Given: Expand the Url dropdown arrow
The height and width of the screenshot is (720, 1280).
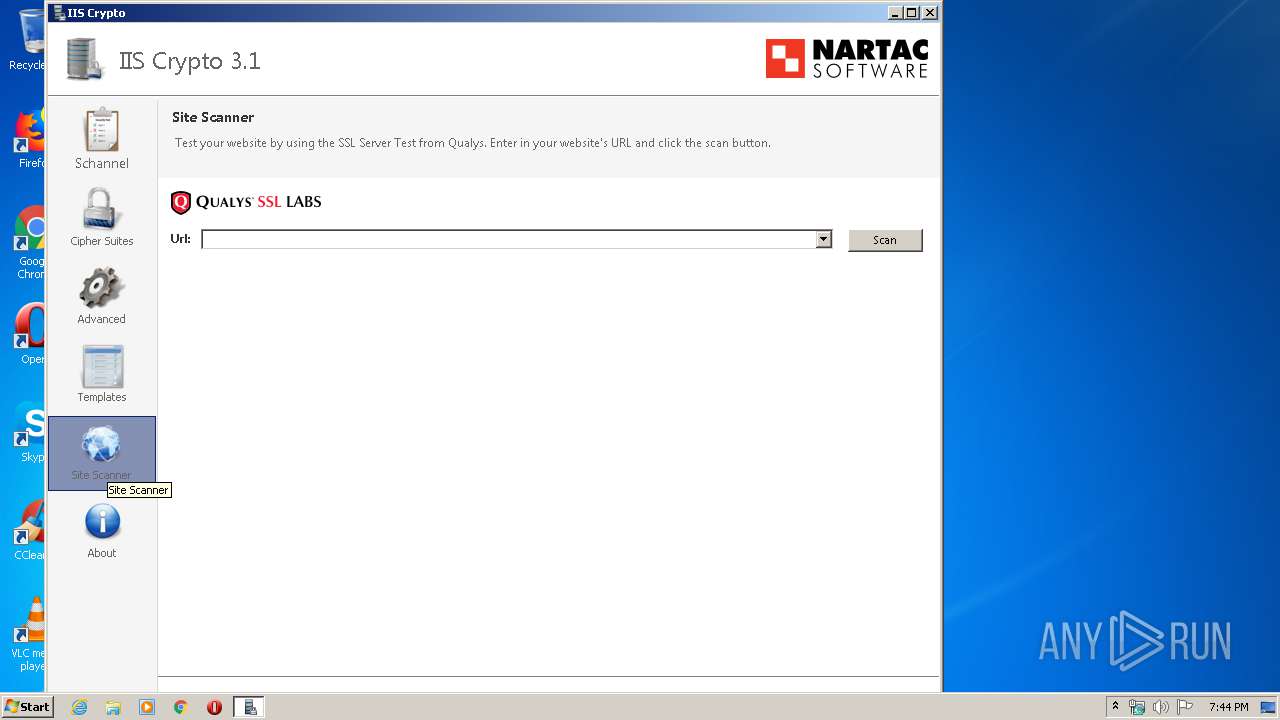Looking at the screenshot, I should (823, 240).
